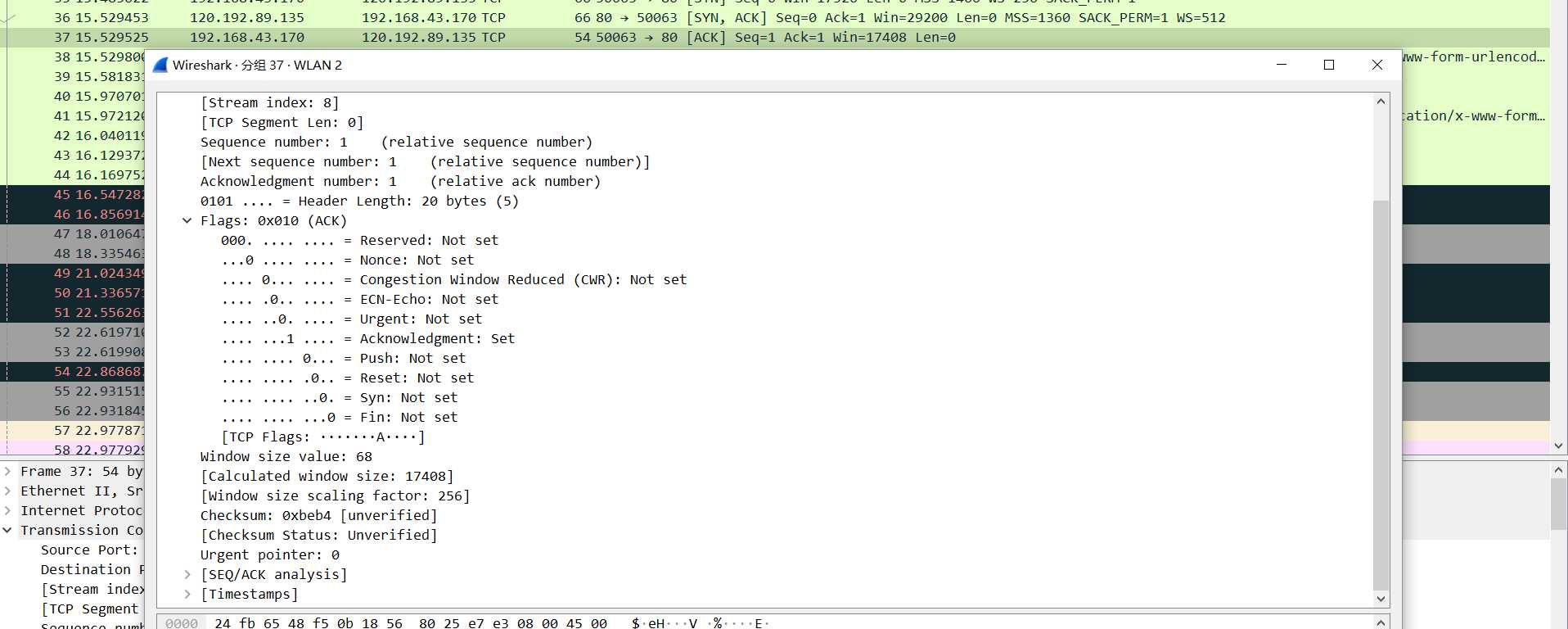The width and height of the screenshot is (1568, 629).
Task: Select the [TCP Flags: ·······A····] line
Action: tap(322, 437)
